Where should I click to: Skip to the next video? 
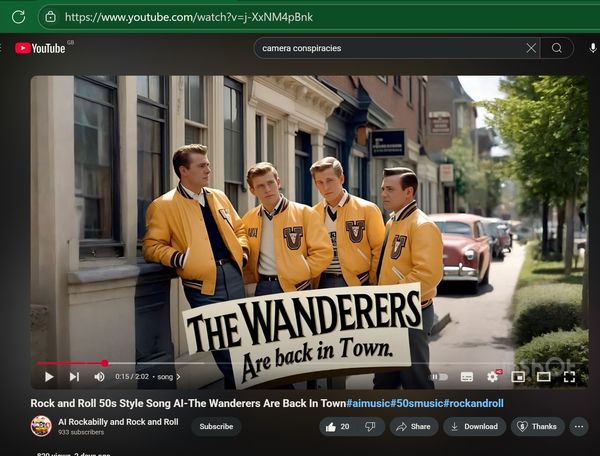pos(74,377)
